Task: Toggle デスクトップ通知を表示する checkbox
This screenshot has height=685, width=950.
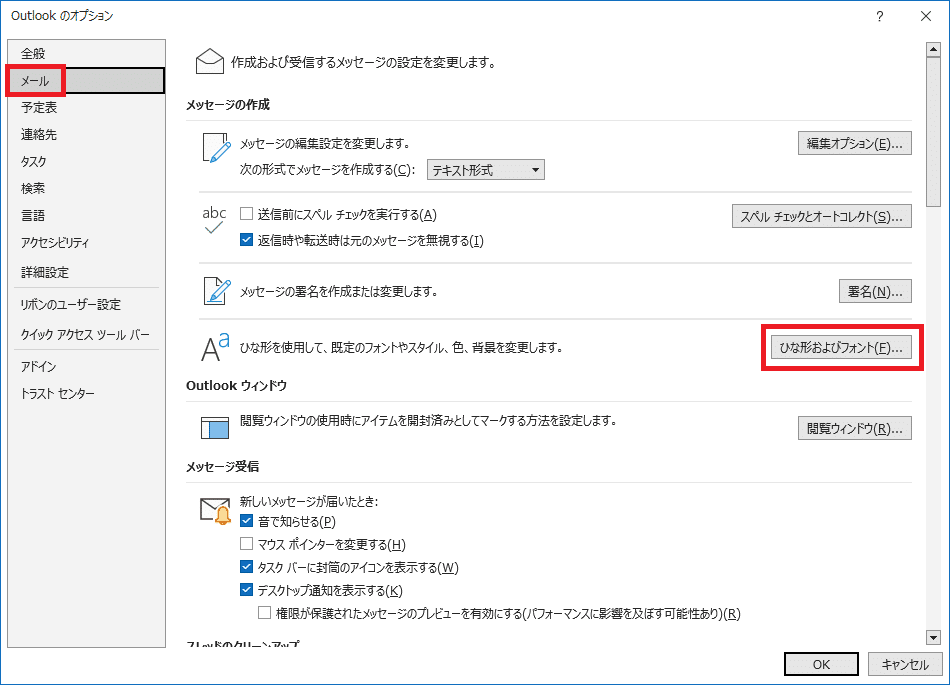Action: coord(247,589)
